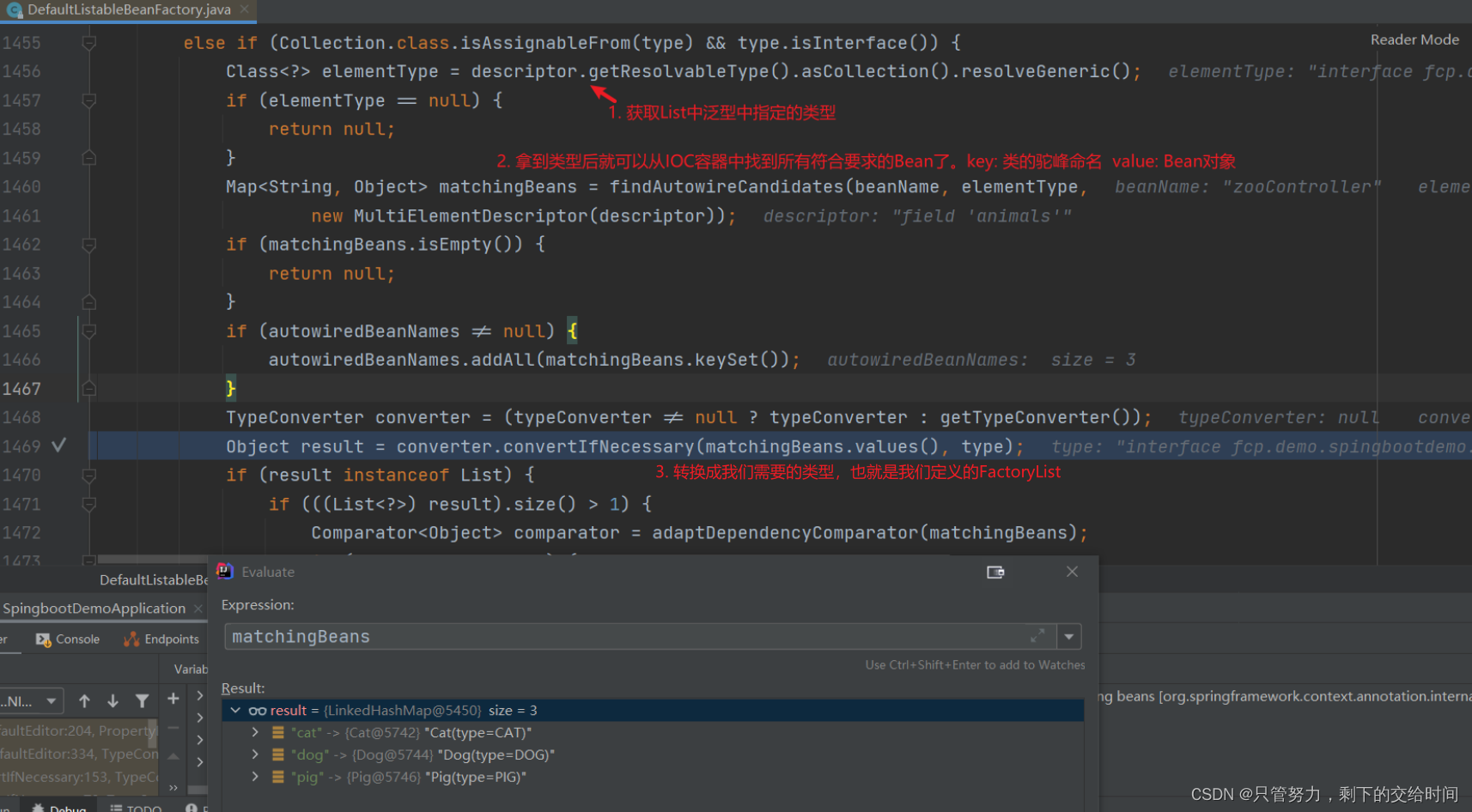Screen dimensions: 1472x812
Task: Fold the else-if block at line 1455
Action: pos(88,43)
